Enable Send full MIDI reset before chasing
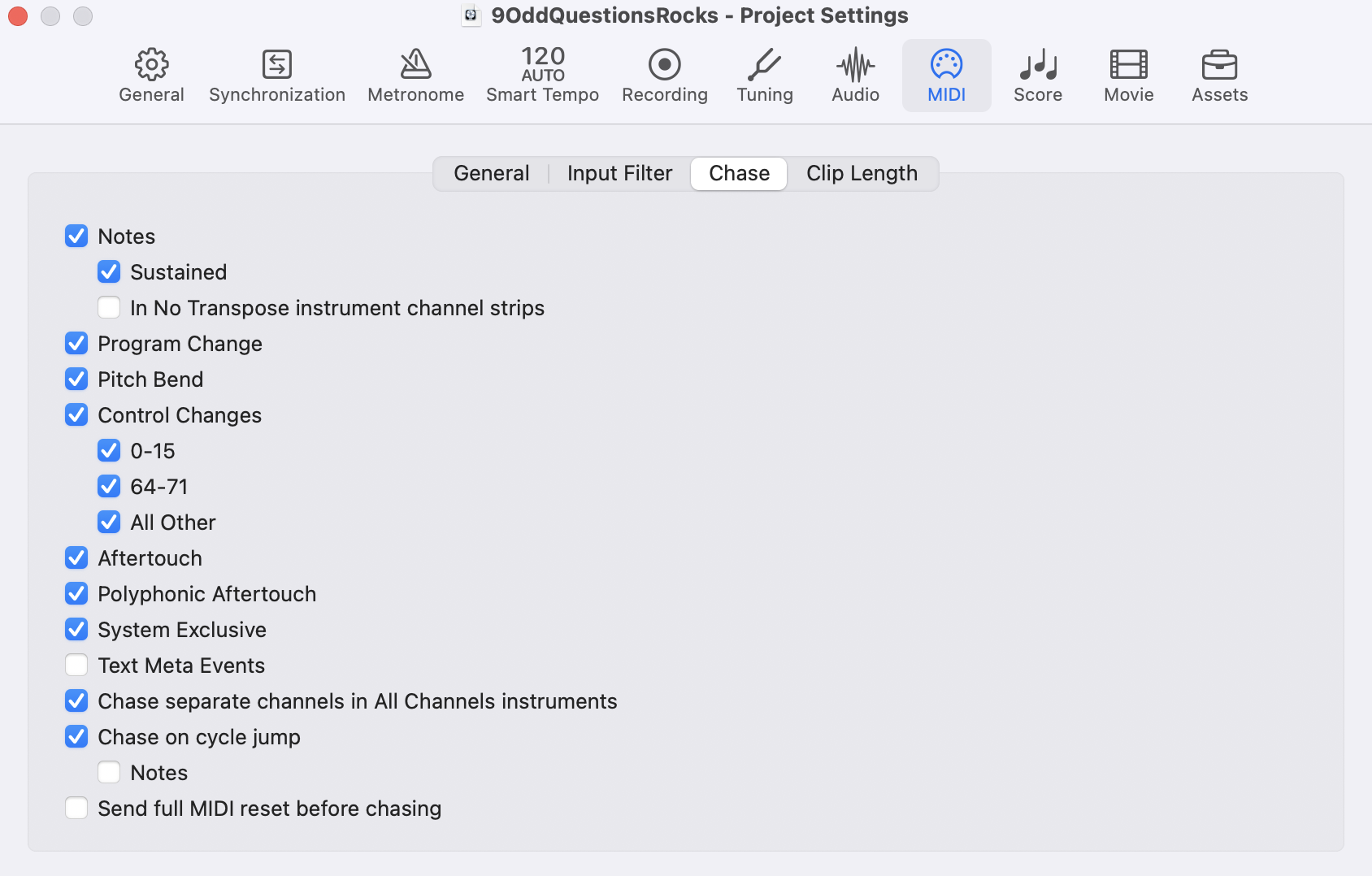 [x=76, y=808]
